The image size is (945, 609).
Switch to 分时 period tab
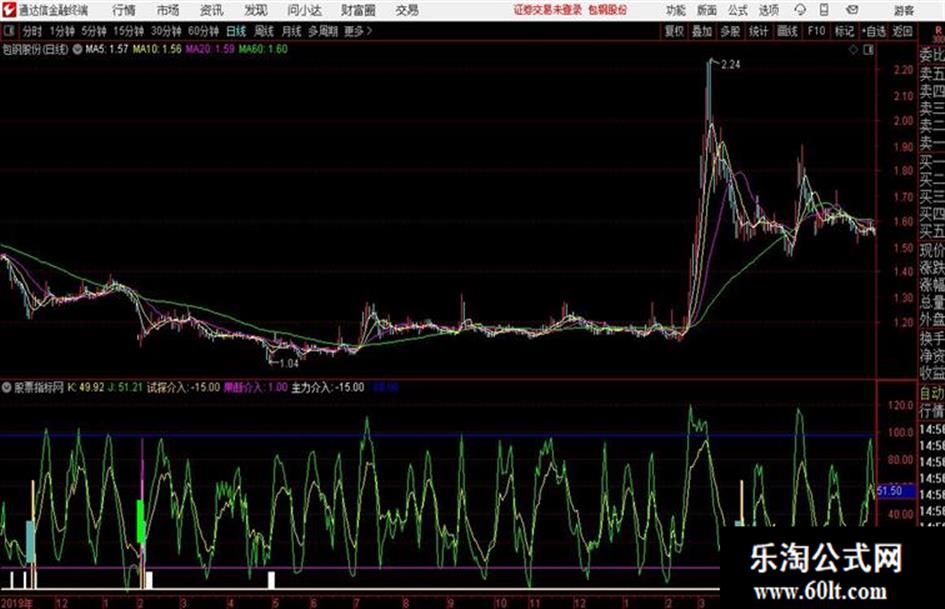(x=33, y=31)
